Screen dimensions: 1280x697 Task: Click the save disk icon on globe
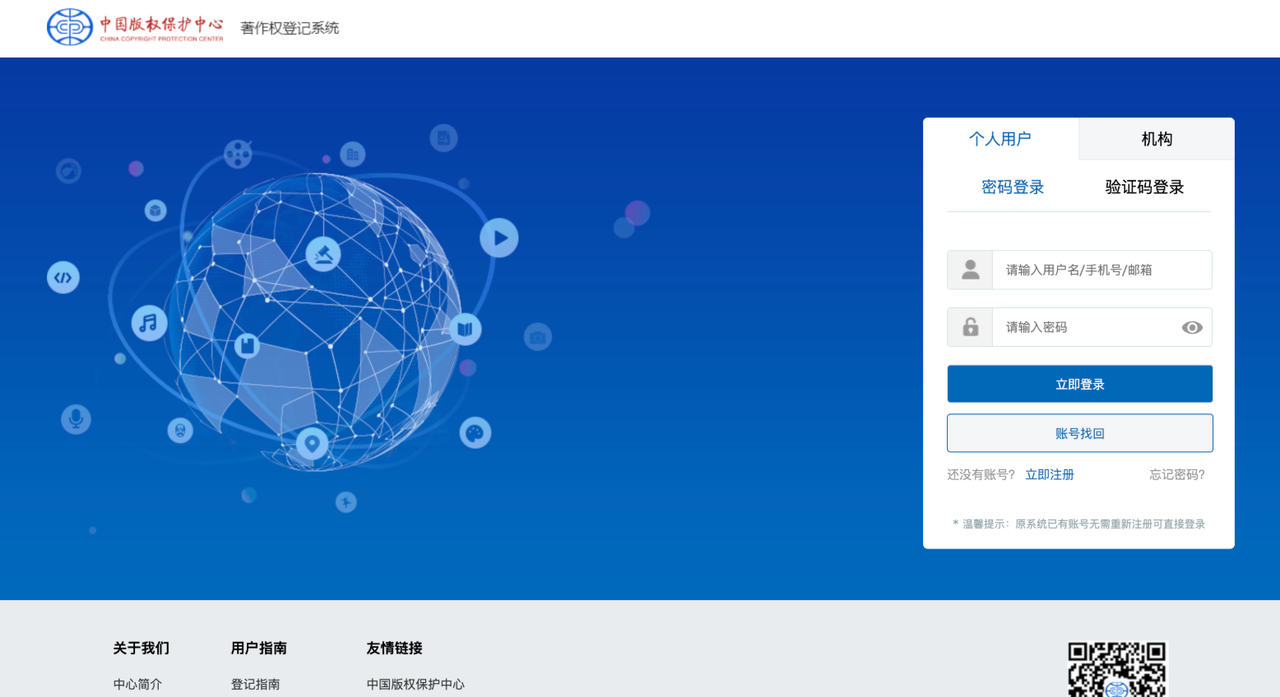point(247,346)
